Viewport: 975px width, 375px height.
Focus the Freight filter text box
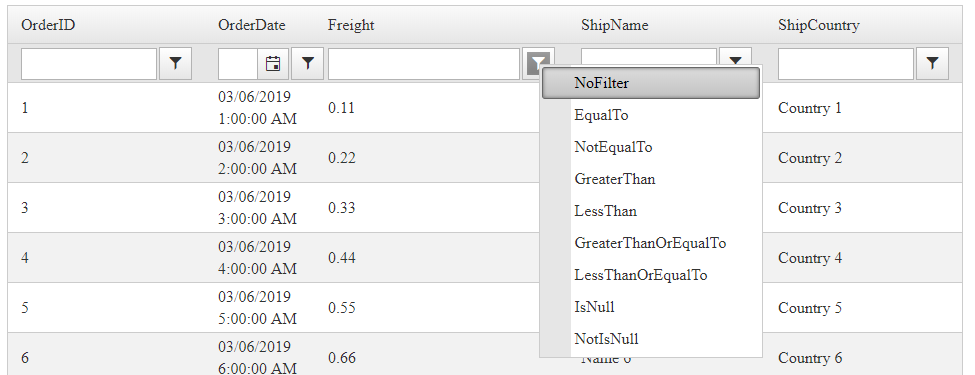(x=424, y=63)
